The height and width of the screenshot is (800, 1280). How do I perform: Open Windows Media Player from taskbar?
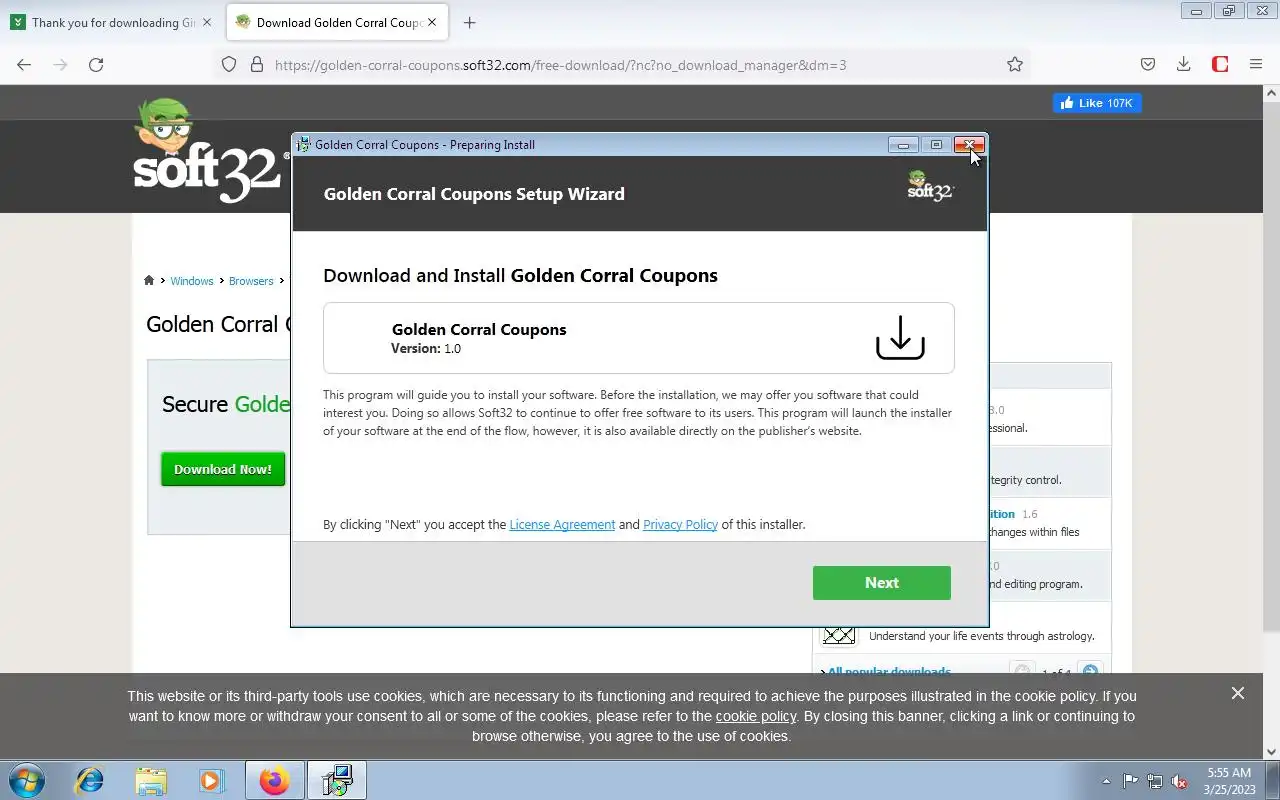212,780
